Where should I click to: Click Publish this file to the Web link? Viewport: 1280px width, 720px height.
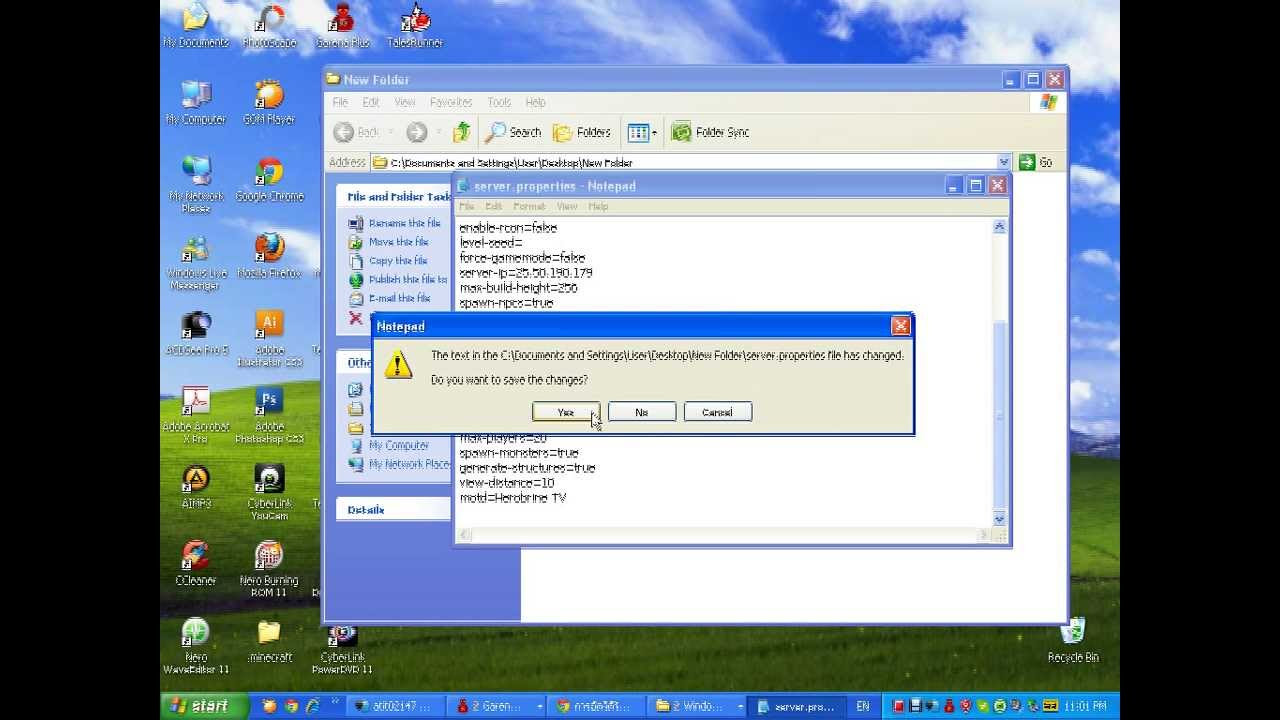(408, 280)
